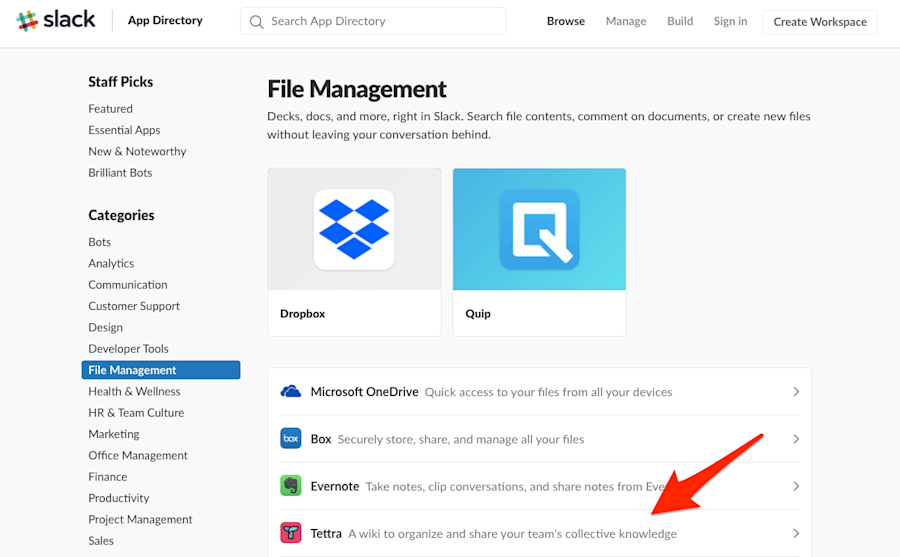This screenshot has width=900, height=557.
Task: Open the Build menu item
Action: click(x=680, y=21)
